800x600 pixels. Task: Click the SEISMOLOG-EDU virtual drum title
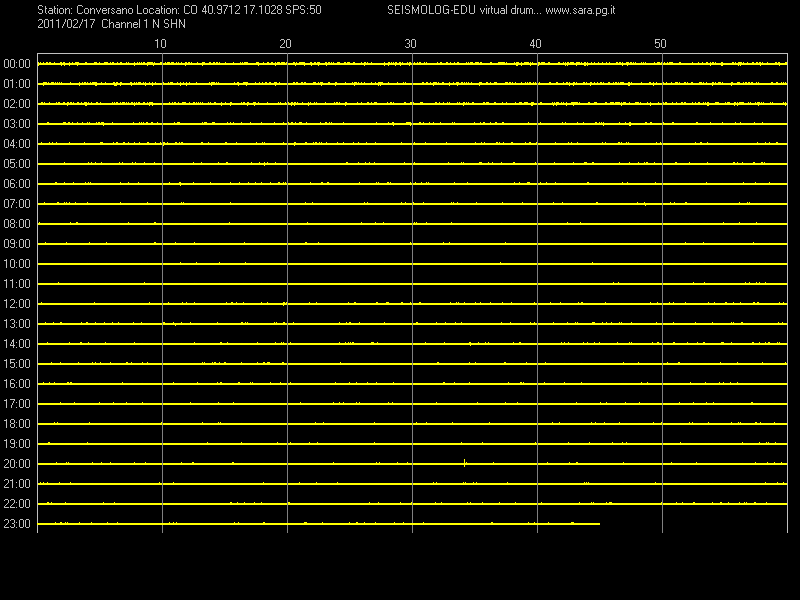point(464,10)
